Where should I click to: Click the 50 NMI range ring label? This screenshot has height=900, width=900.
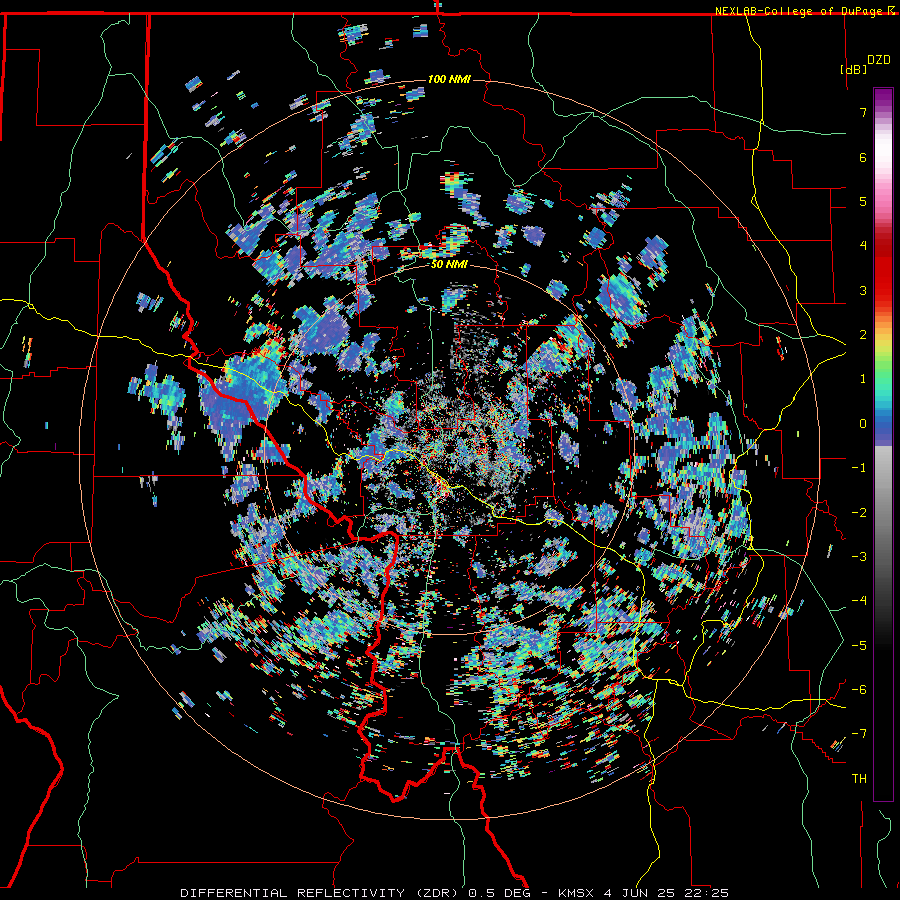449,265
